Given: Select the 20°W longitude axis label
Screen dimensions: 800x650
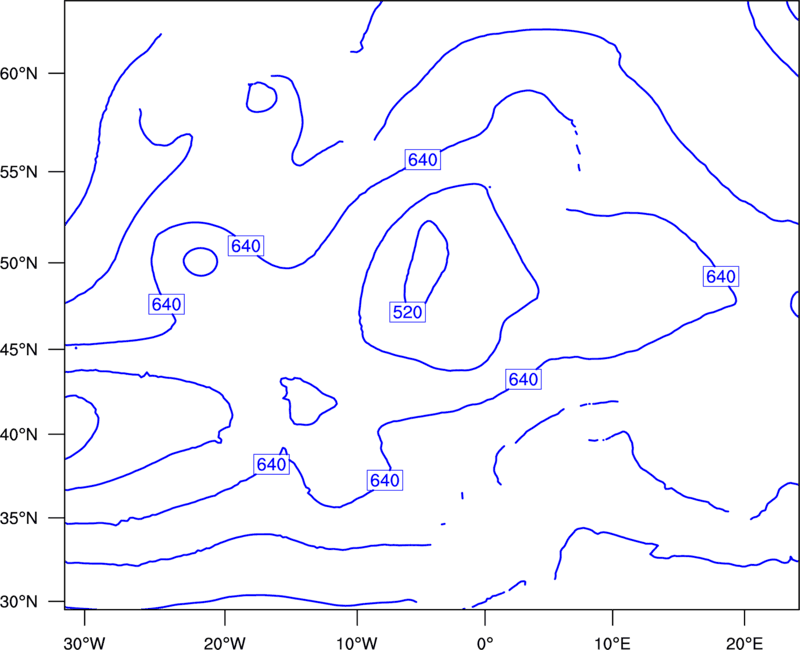Looking at the screenshot, I should (225, 643).
